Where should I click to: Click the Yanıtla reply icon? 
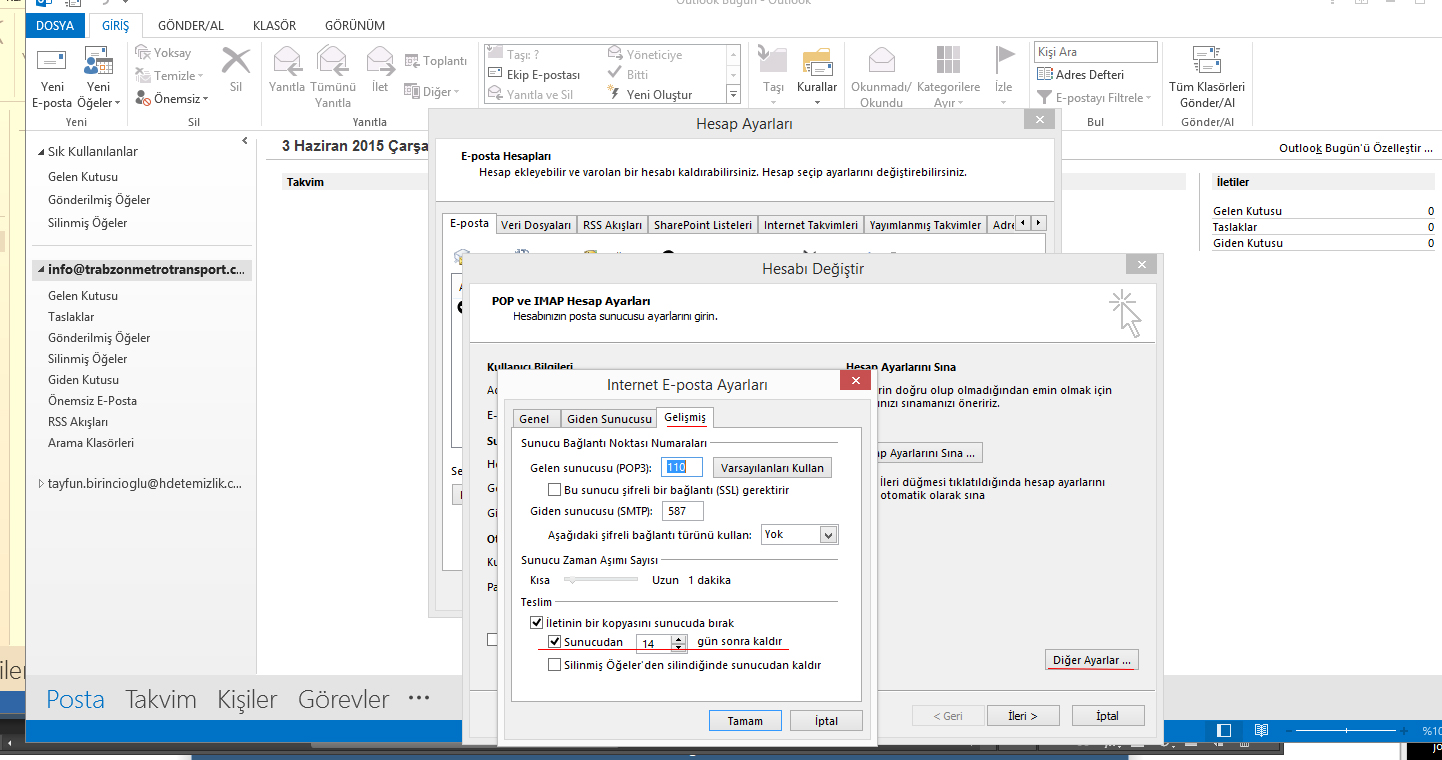[287, 61]
